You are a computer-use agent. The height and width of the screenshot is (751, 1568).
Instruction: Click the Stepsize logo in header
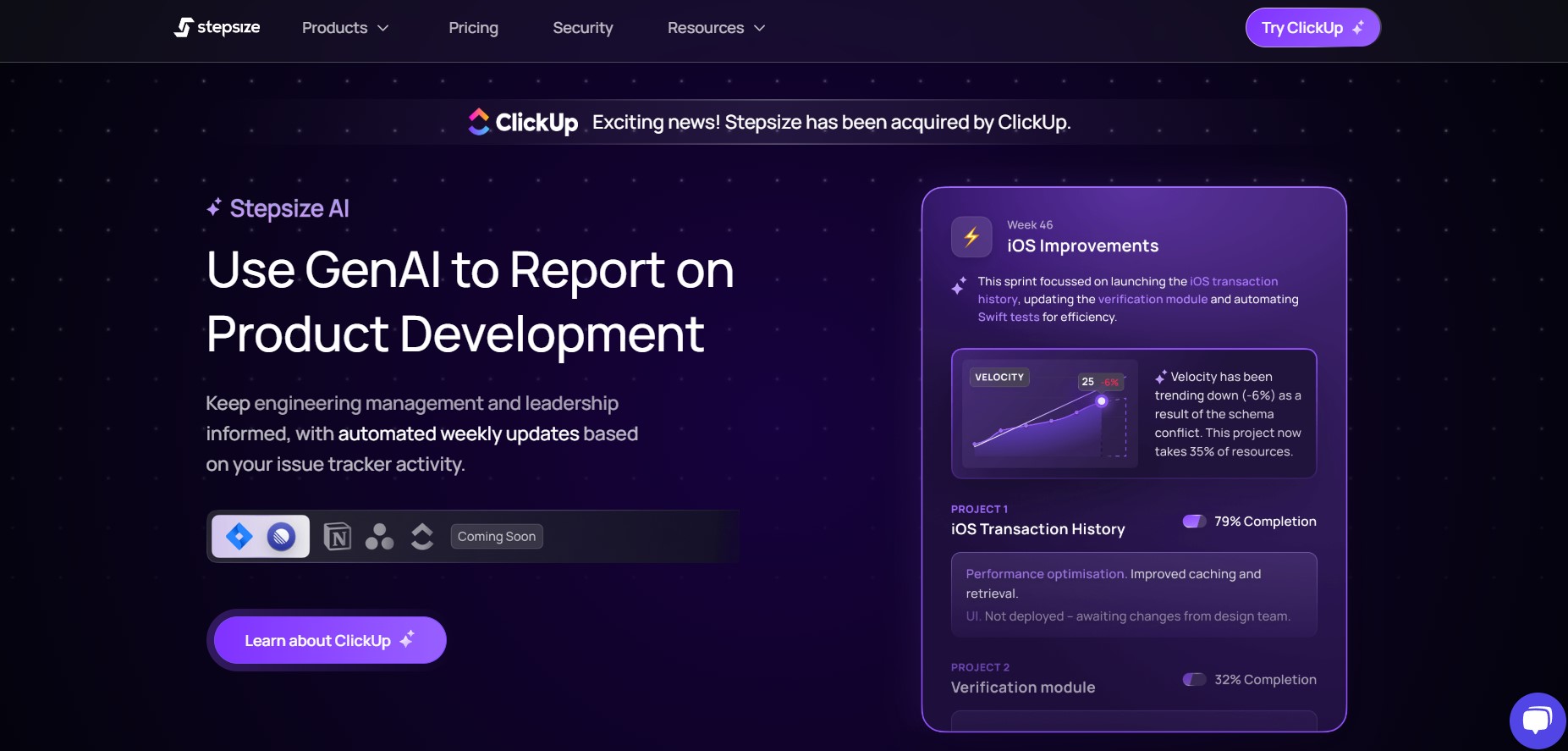click(217, 27)
